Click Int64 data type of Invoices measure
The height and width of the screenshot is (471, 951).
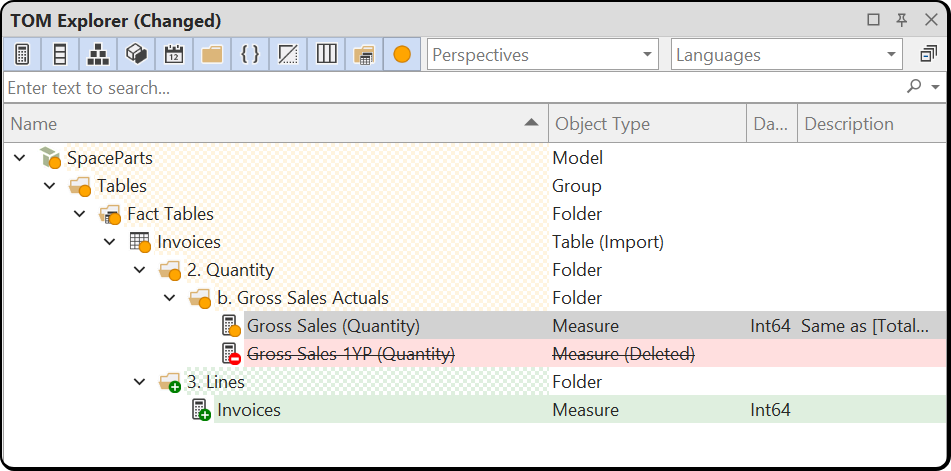tap(770, 410)
